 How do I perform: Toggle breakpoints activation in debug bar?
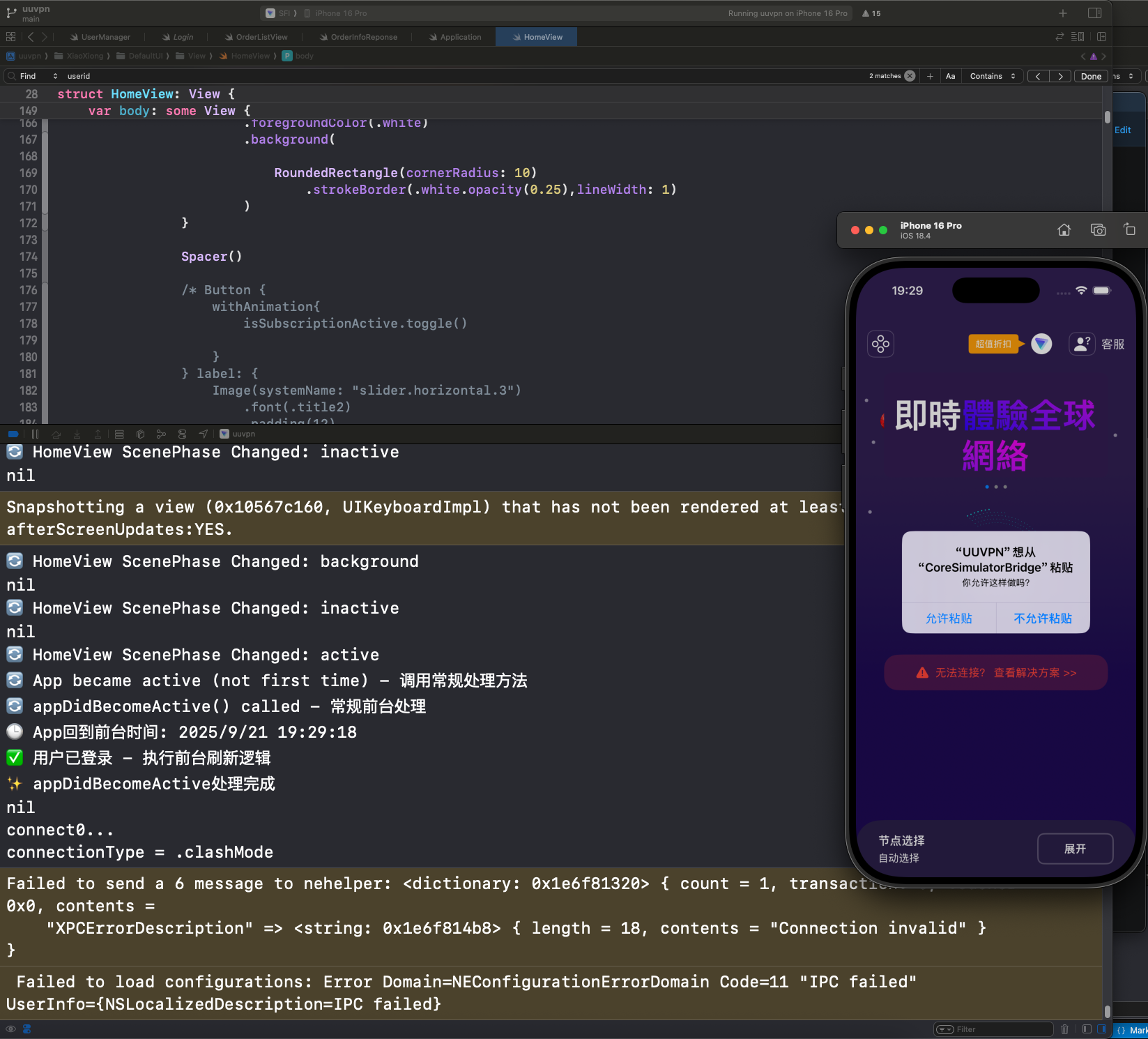(13, 434)
